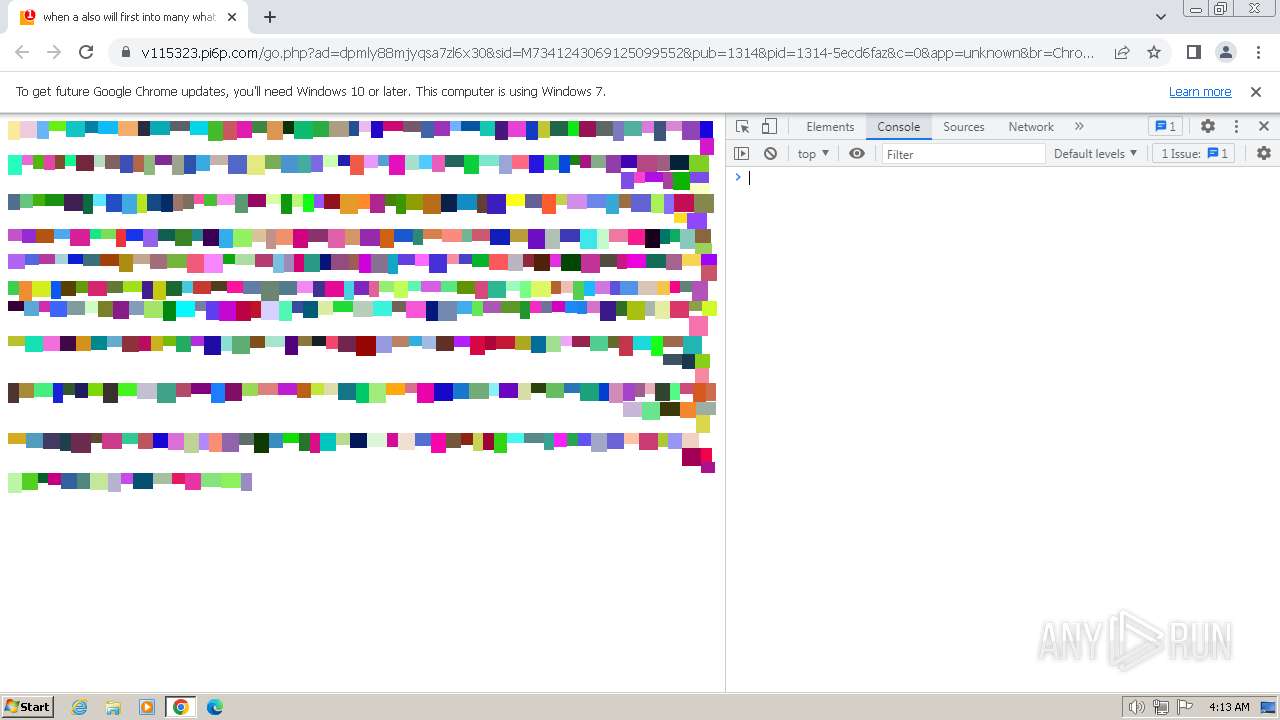Expand more DevTools tabs chevron
The height and width of the screenshot is (720, 1280).
[x=1079, y=126]
